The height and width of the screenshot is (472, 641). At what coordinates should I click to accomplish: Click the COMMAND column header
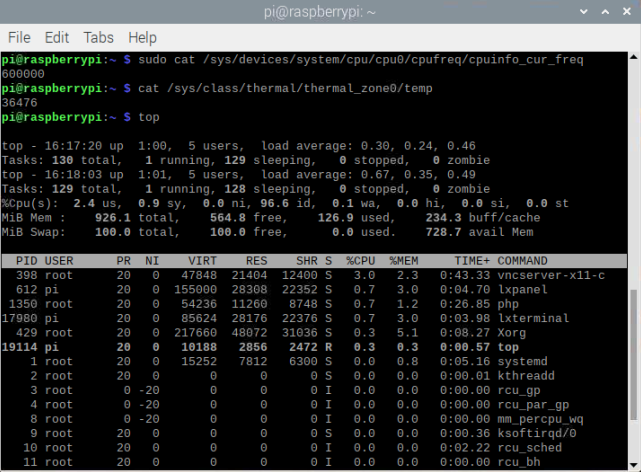522,261
